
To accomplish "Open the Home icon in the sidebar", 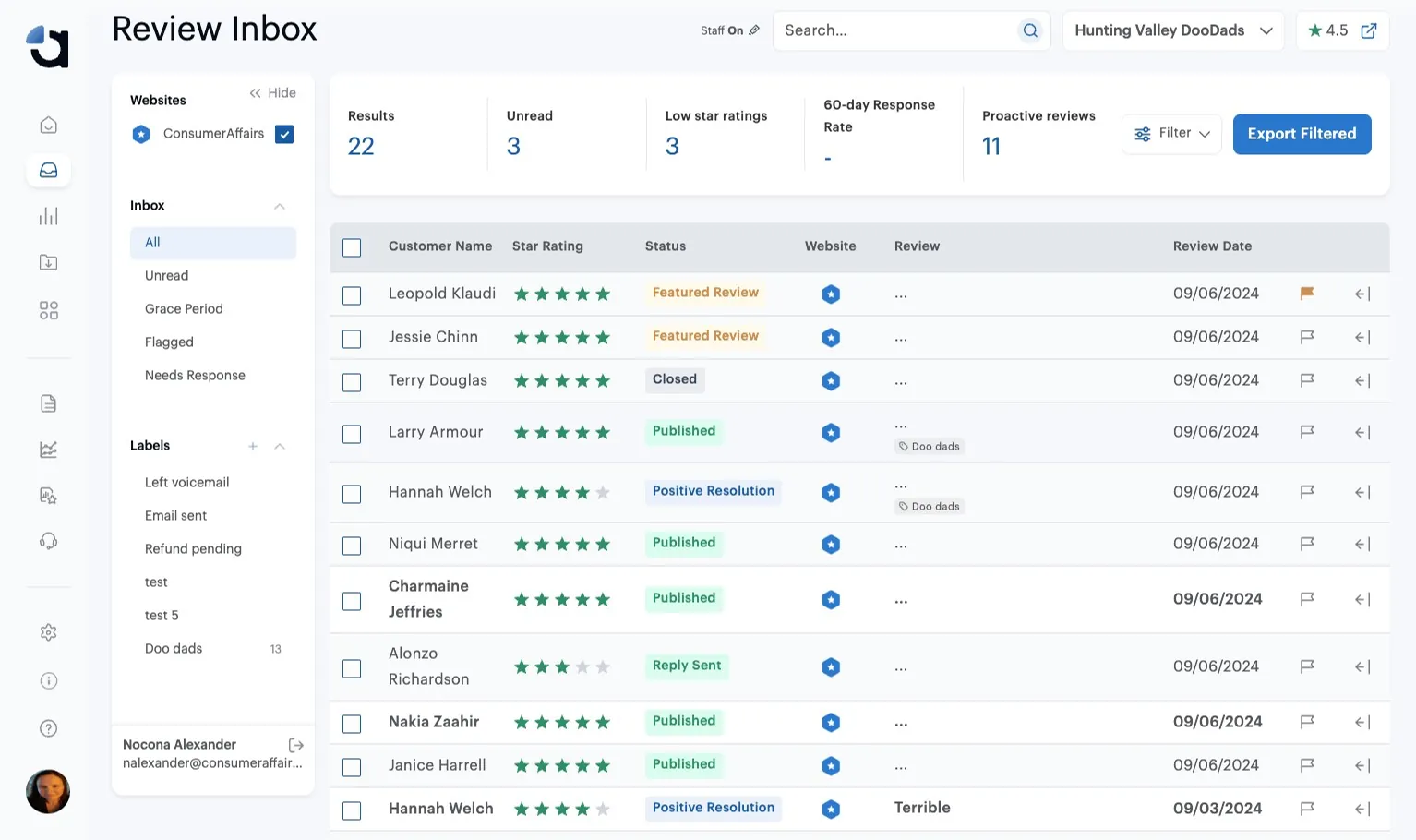I will tap(49, 125).
